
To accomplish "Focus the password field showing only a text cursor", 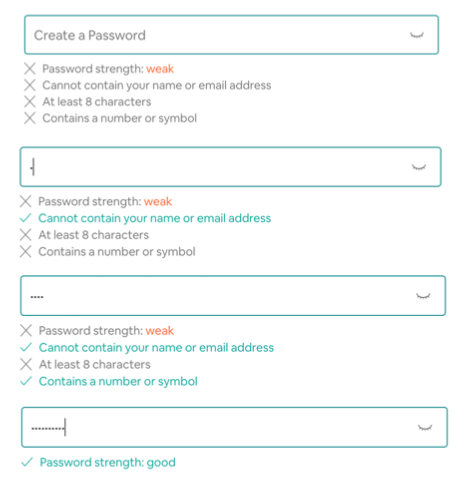I will point(231,167).
